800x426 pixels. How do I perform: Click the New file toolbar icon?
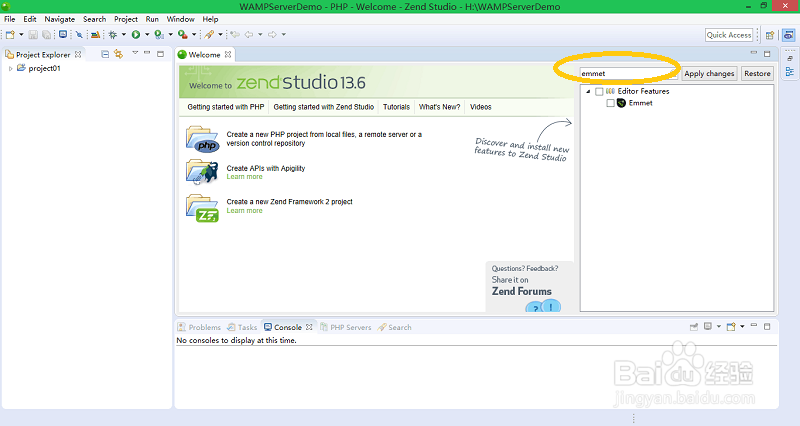pyautogui.click(x=10, y=35)
